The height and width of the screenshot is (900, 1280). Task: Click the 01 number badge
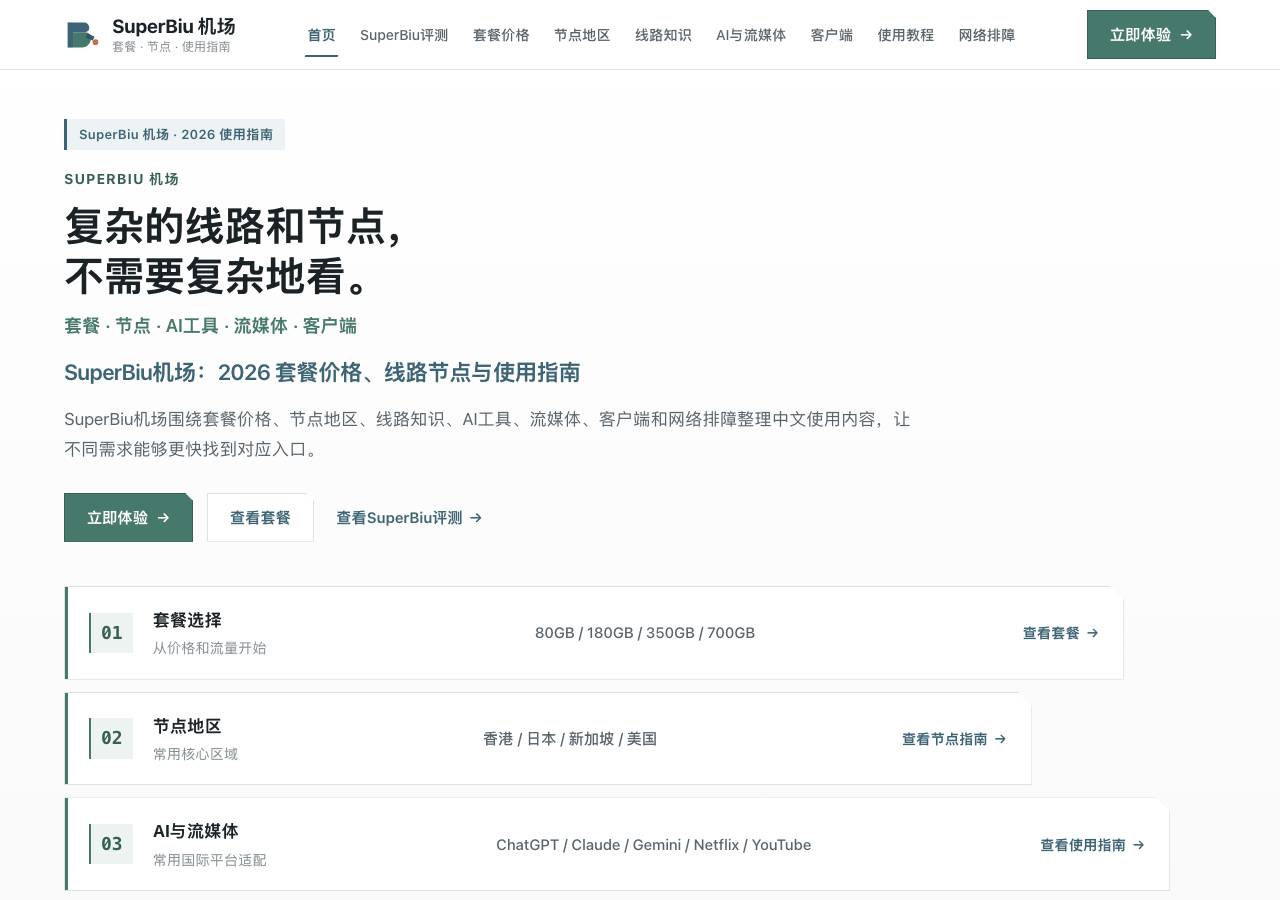(x=111, y=633)
